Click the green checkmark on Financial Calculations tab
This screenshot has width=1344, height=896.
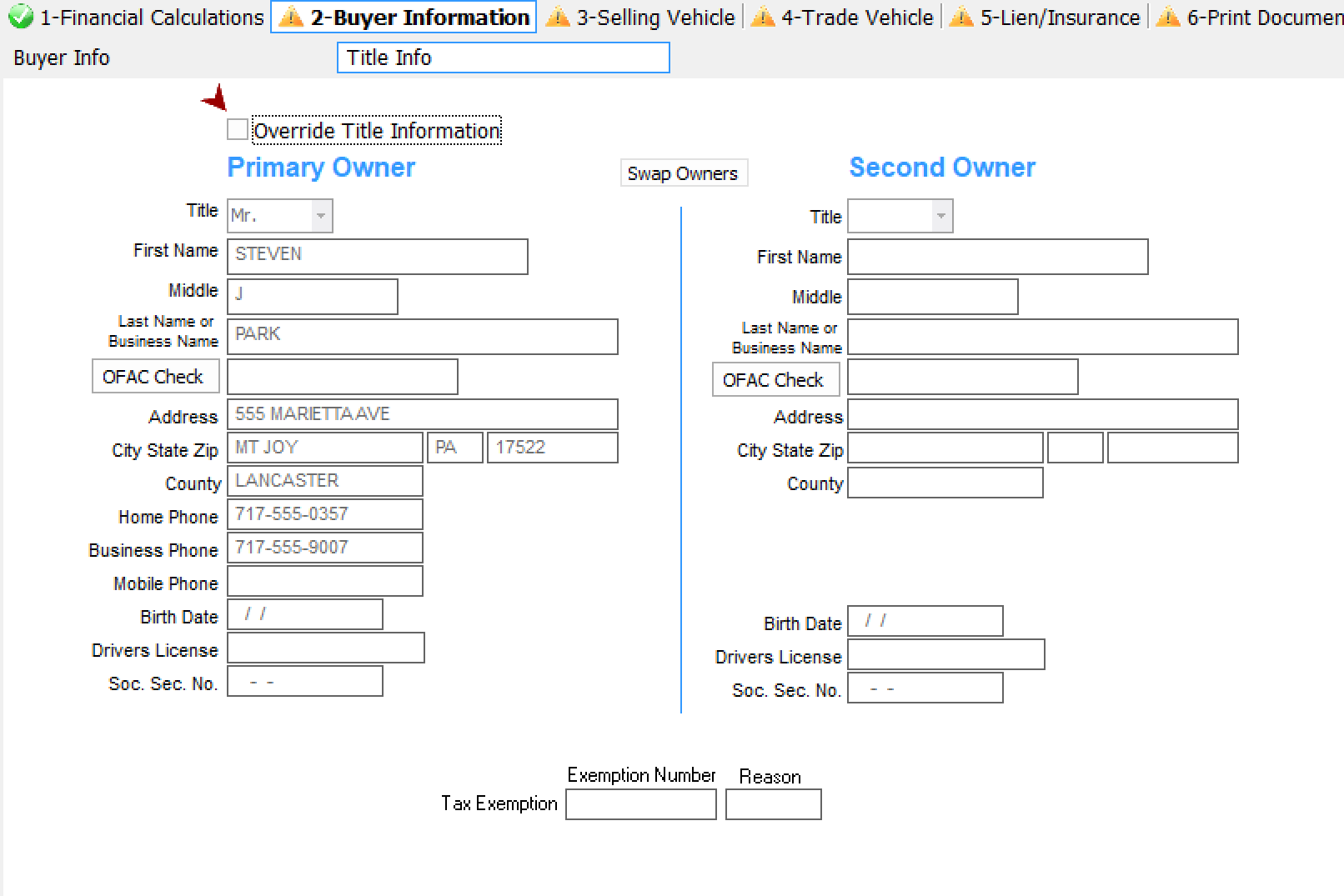coord(20,17)
